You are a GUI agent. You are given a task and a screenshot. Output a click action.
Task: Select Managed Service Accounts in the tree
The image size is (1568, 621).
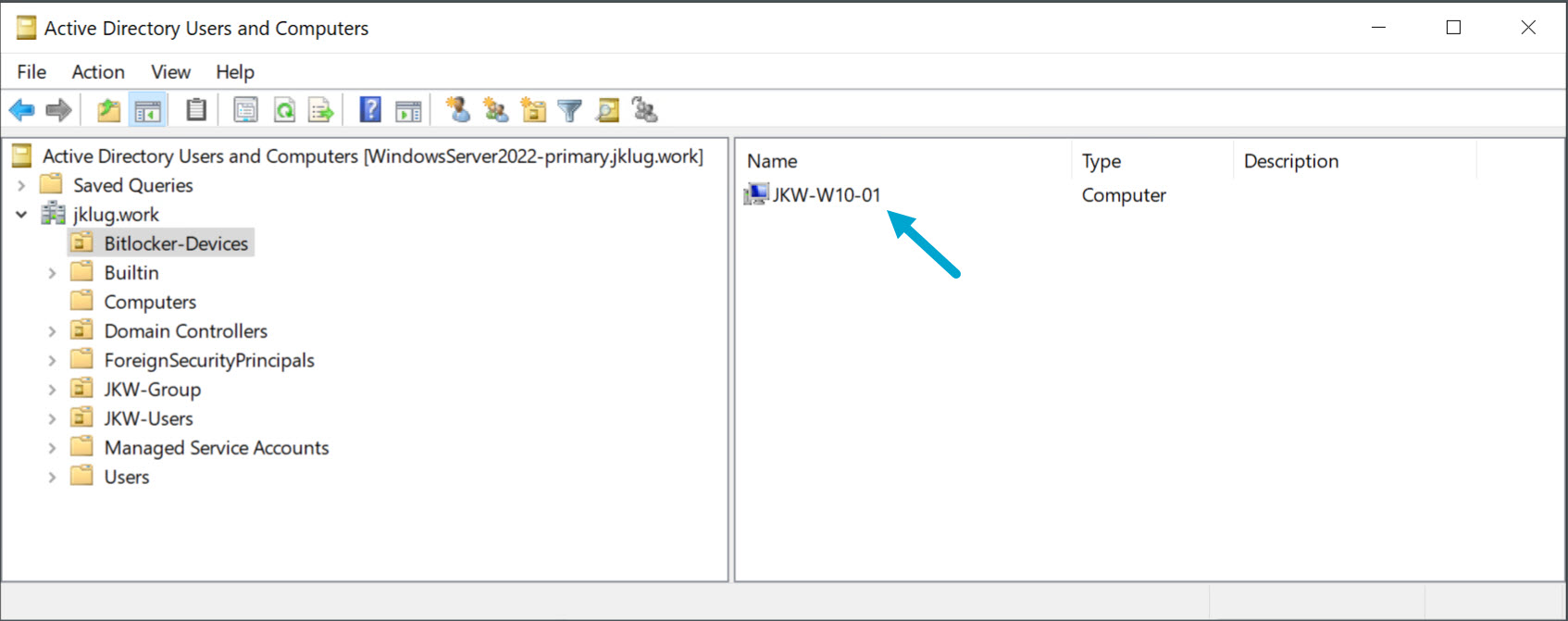(217, 448)
